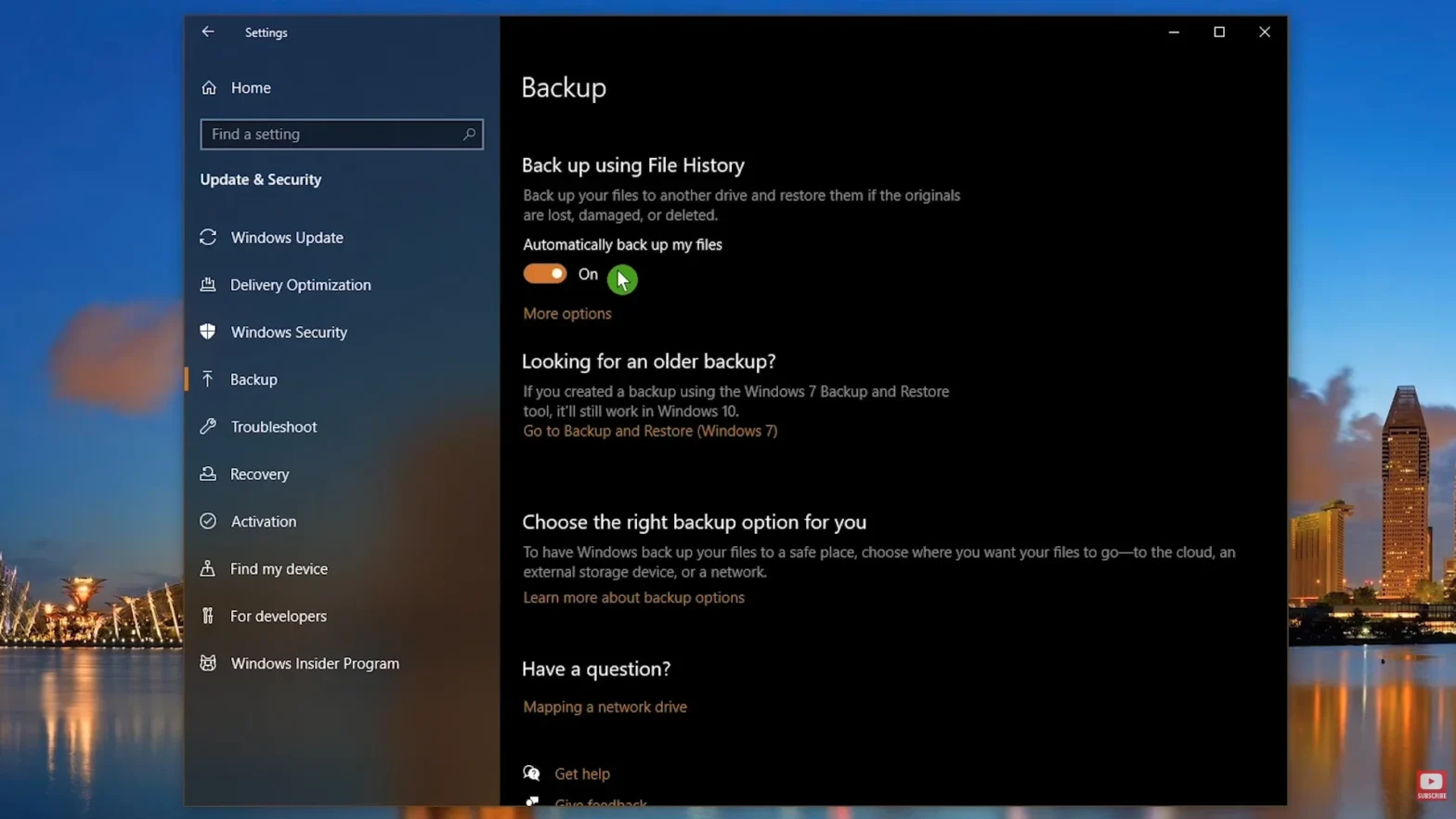
Task: Click the For developers tools icon
Action: click(x=208, y=616)
